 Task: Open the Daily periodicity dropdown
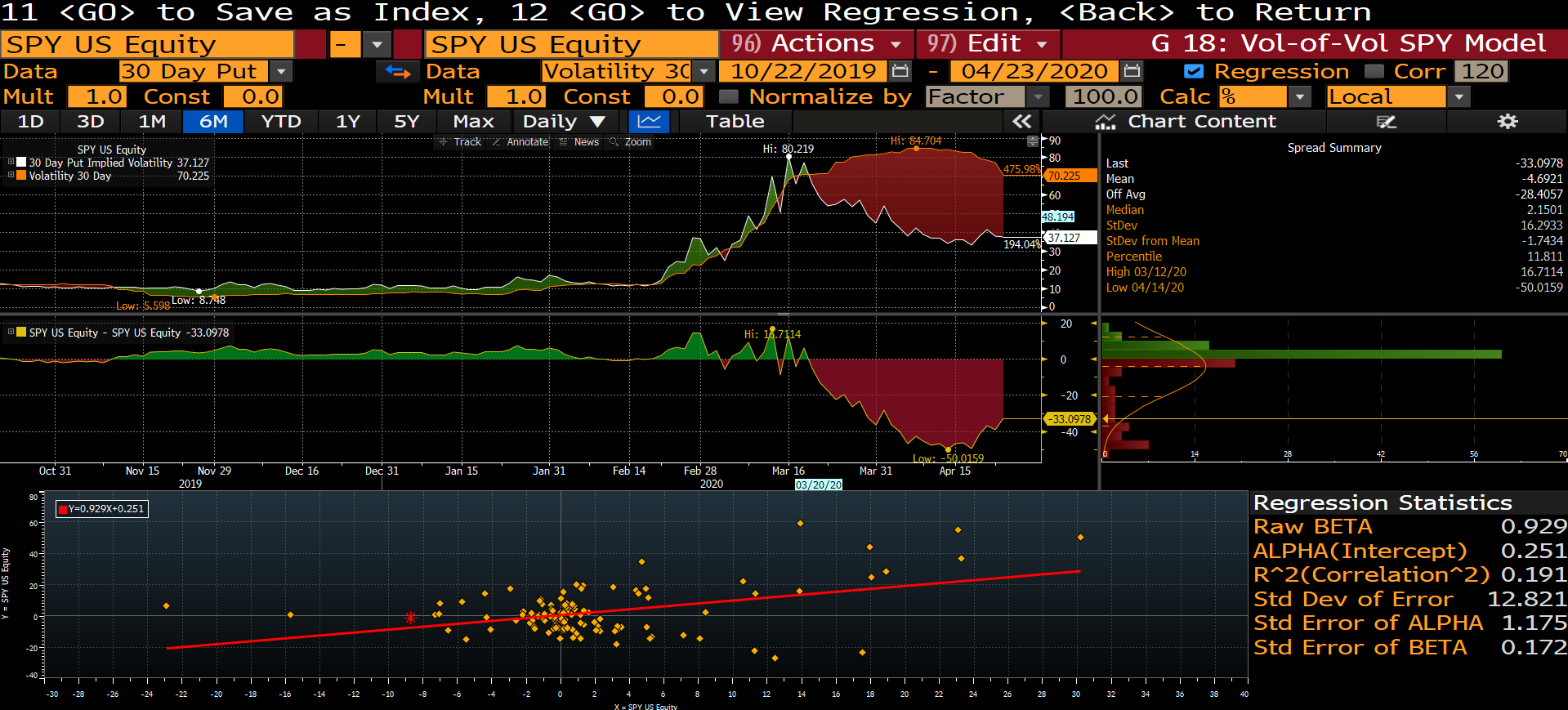[564, 122]
